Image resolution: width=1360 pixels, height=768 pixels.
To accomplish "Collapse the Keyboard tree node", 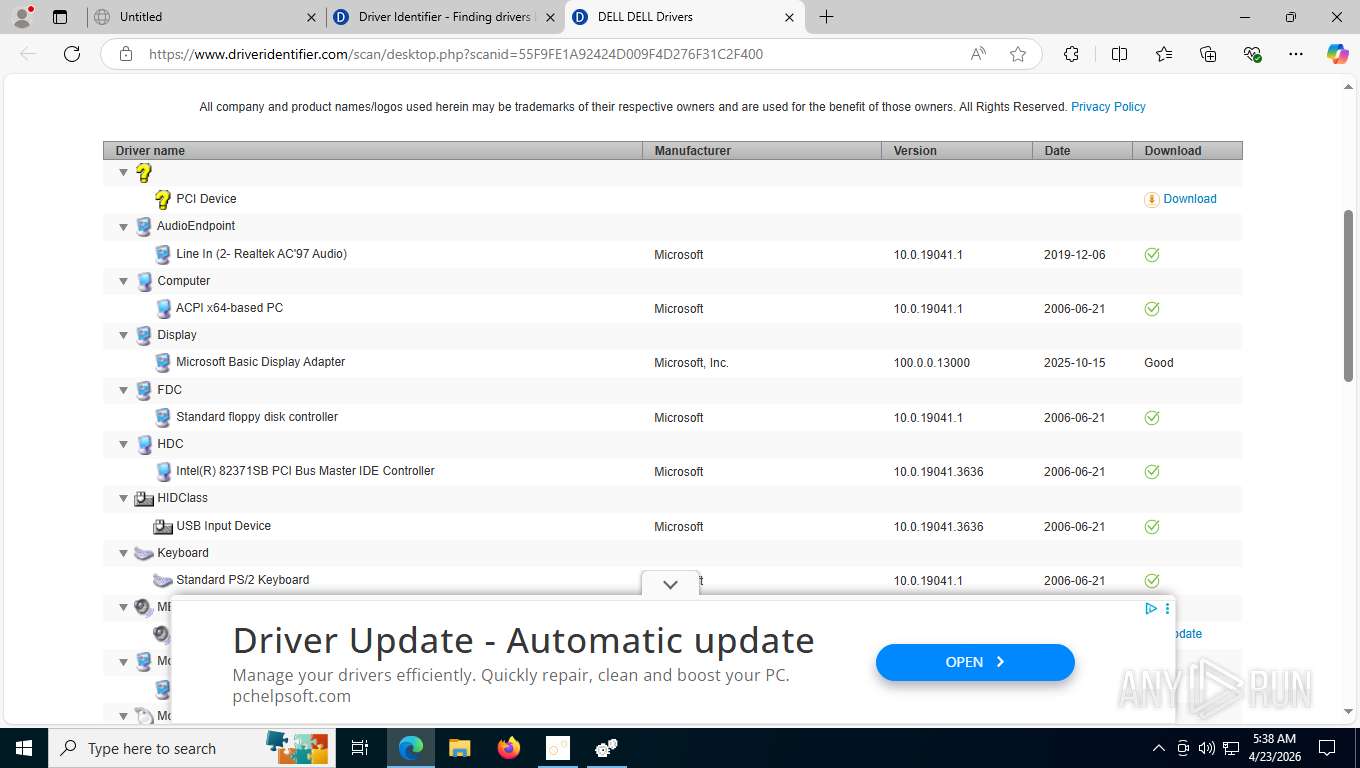I will pyautogui.click(x=124, y=553).
